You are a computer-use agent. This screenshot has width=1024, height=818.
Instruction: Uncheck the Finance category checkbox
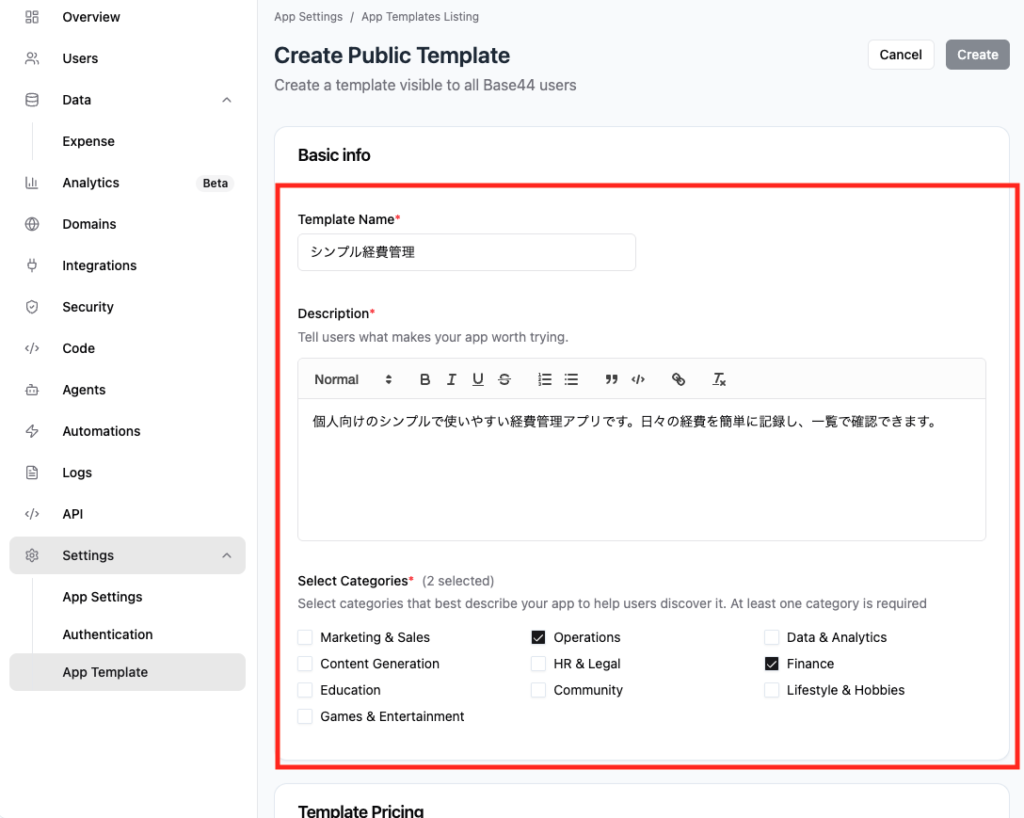tap(772, 663)
